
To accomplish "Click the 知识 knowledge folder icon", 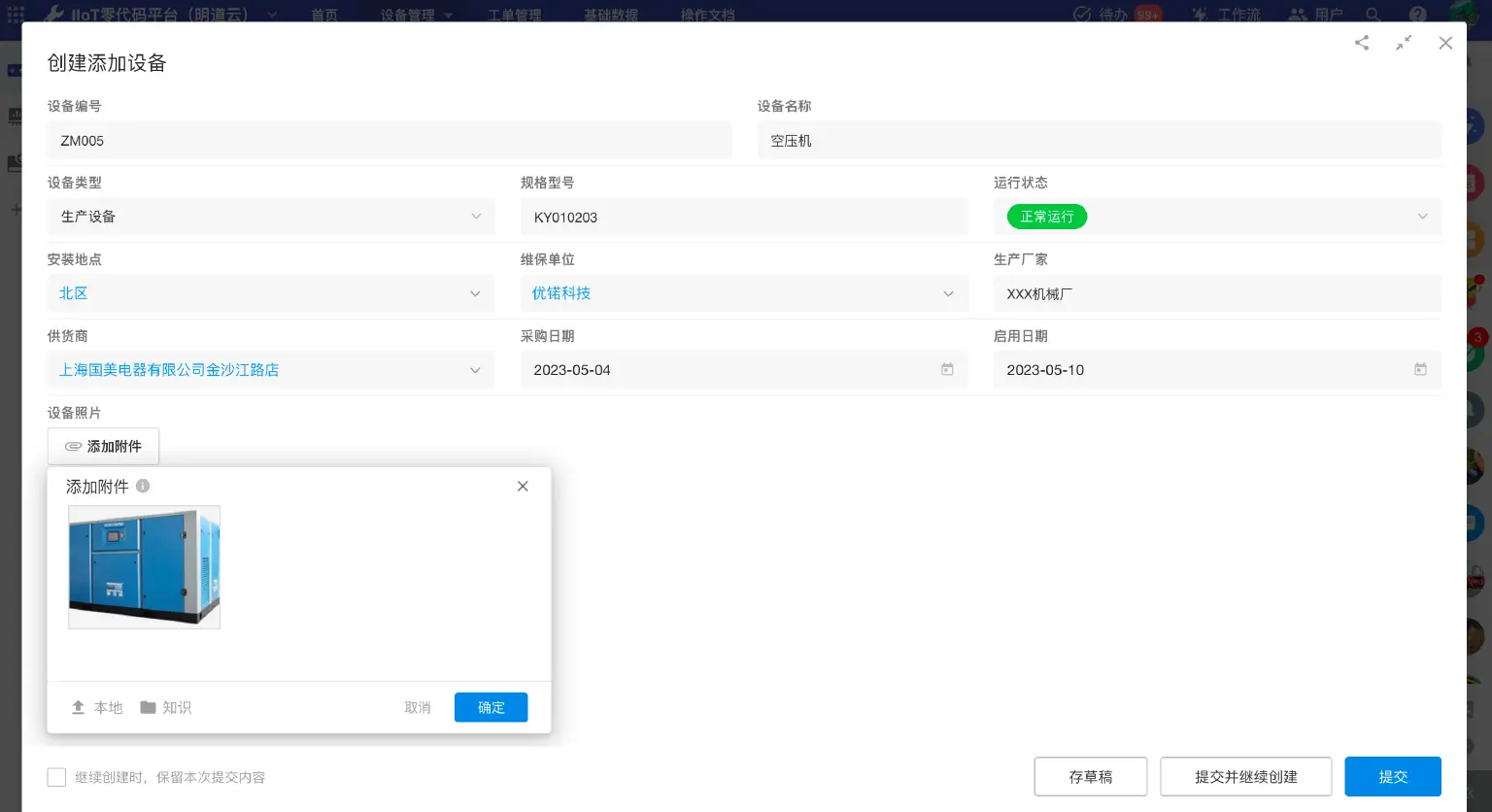I will pos(148,707).
